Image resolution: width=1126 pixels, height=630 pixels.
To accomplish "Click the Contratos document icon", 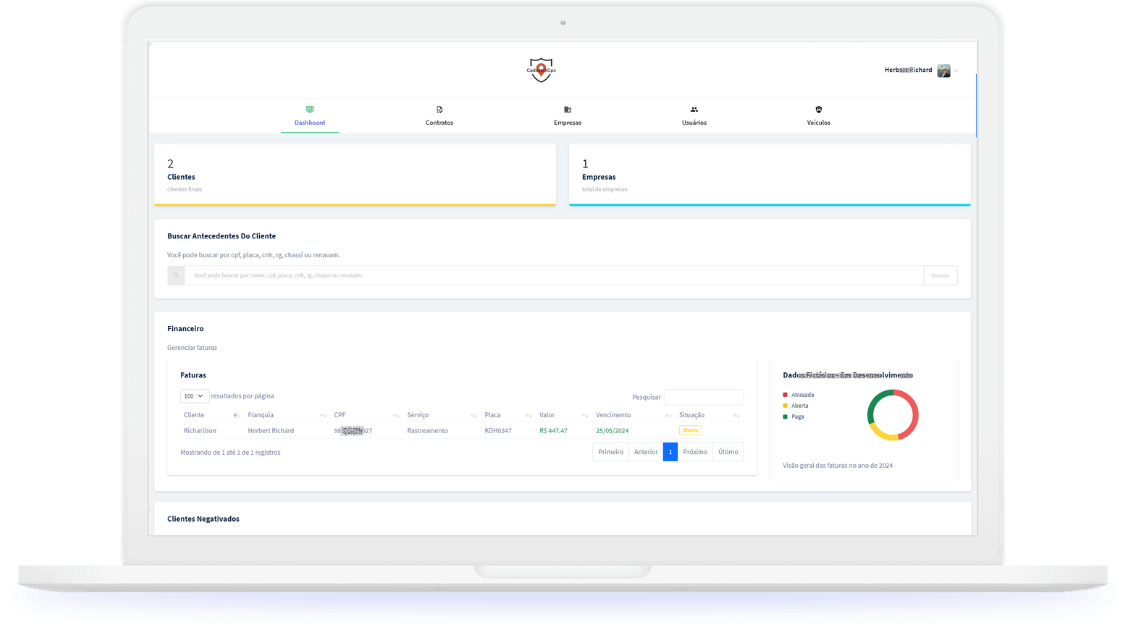I will [x=439, y=109].
